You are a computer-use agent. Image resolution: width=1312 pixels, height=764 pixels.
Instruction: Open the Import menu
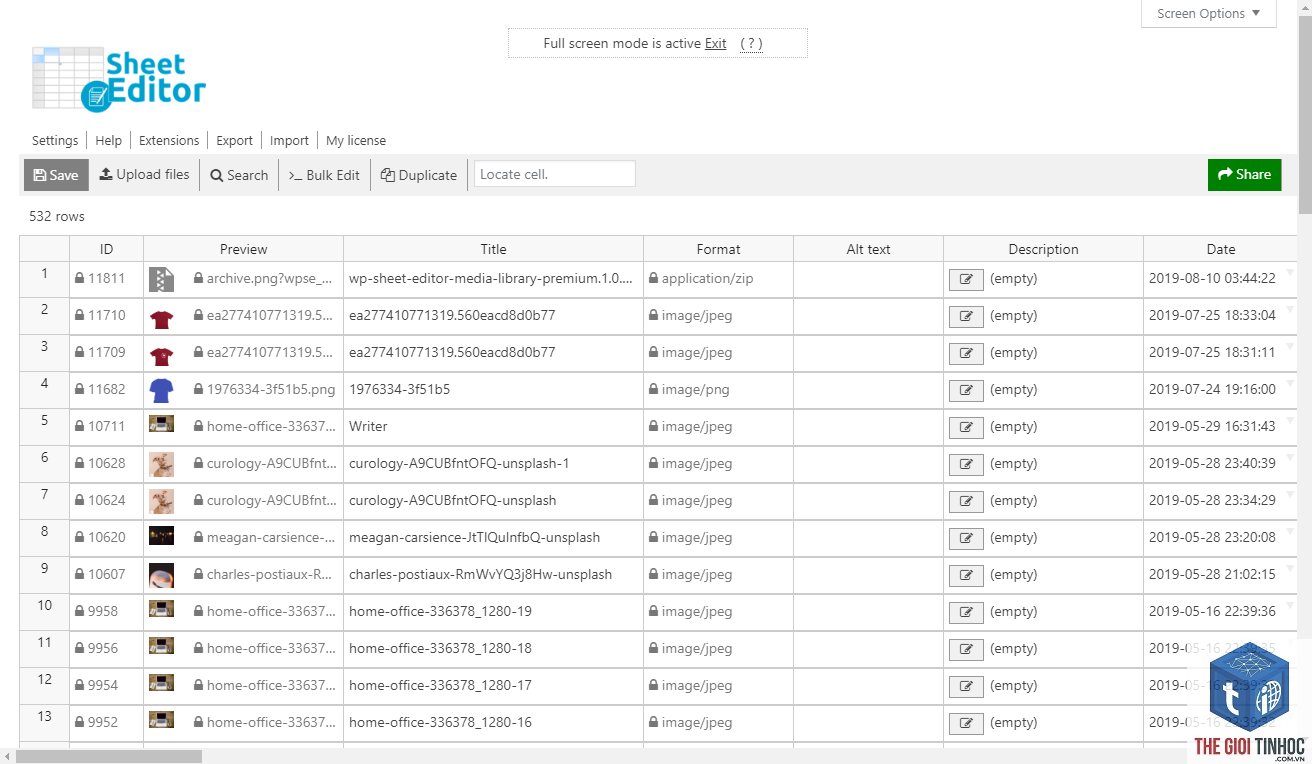point(289,141)
